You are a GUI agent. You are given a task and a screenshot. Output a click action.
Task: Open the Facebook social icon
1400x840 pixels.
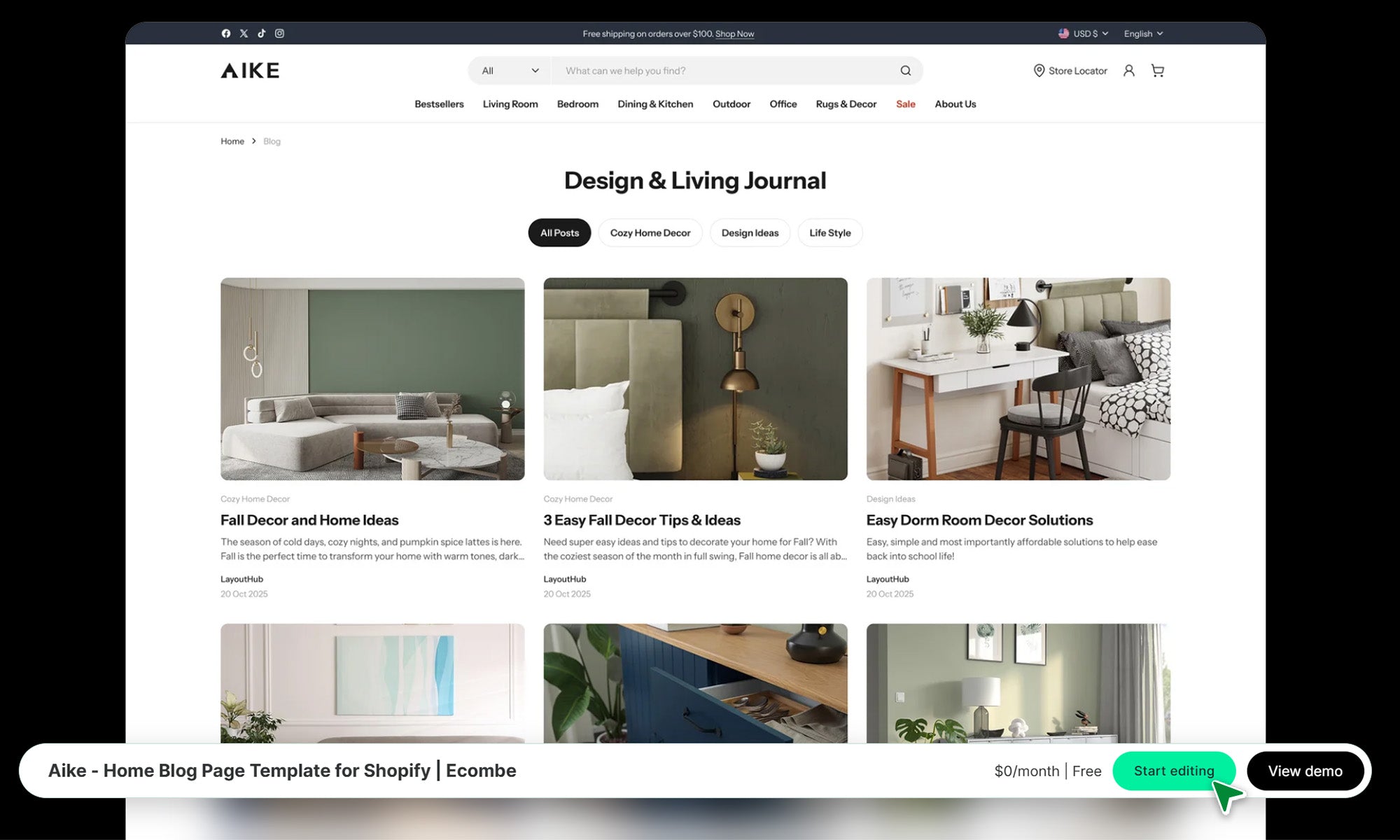click(226, 34)
